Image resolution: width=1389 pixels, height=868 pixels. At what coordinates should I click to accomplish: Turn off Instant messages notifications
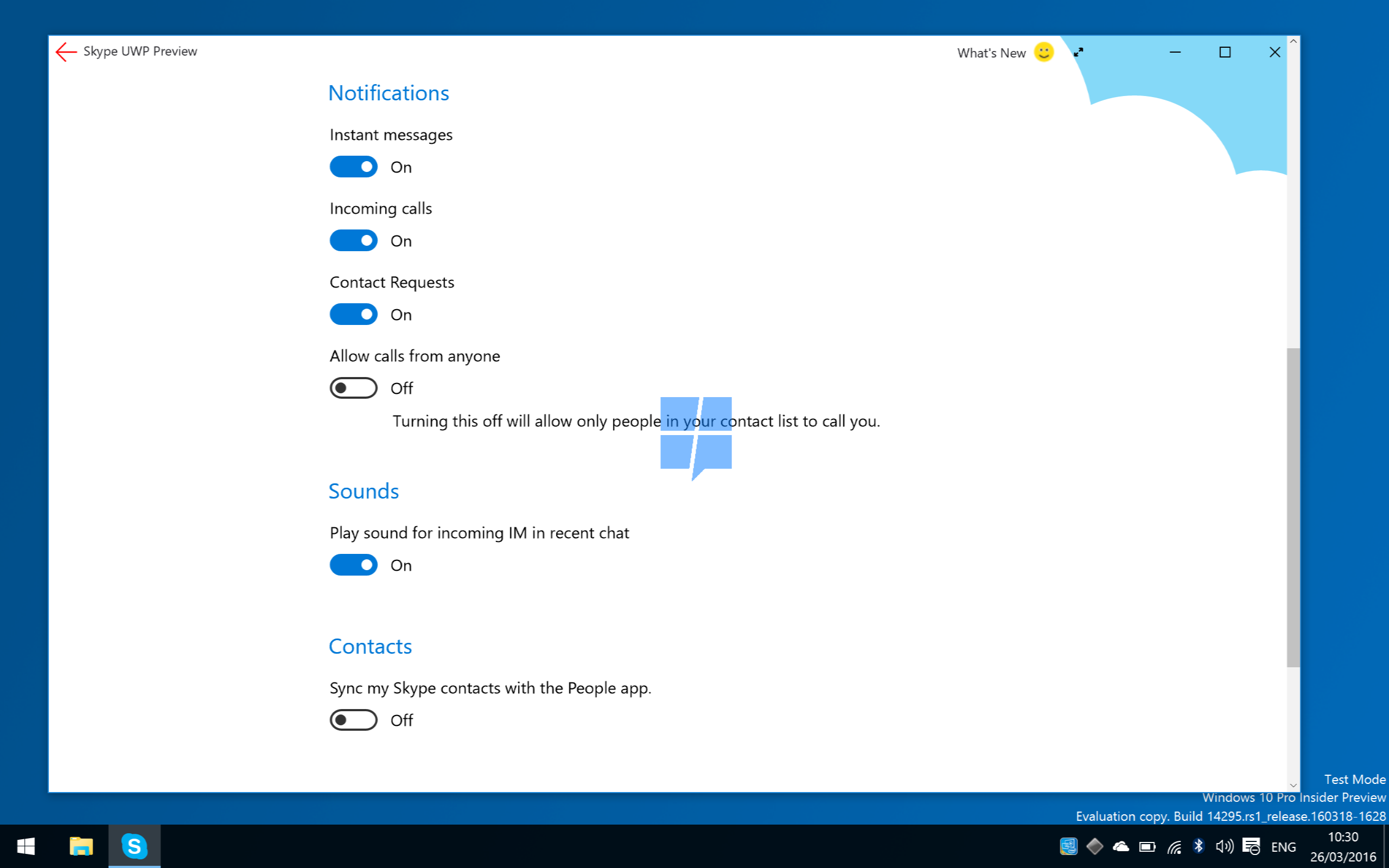point(354,167)
